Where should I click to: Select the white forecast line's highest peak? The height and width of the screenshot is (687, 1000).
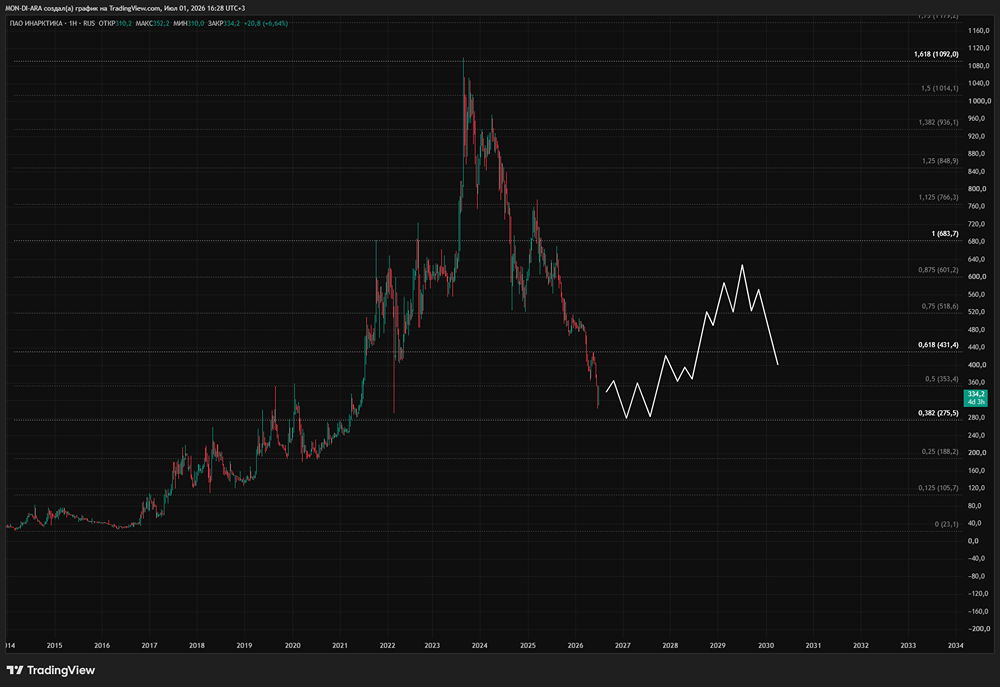(x=742, y=265)
